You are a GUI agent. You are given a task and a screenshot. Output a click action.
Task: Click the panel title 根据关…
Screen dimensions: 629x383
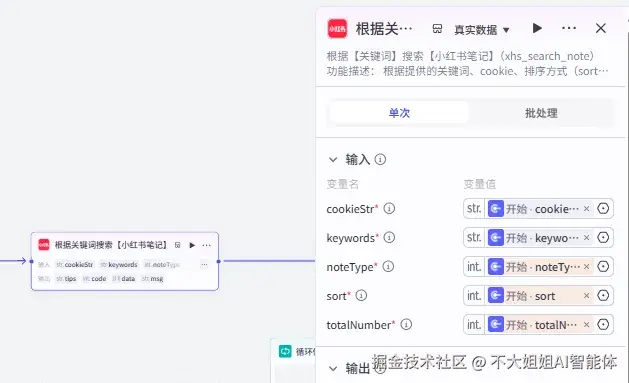(384, 29)
